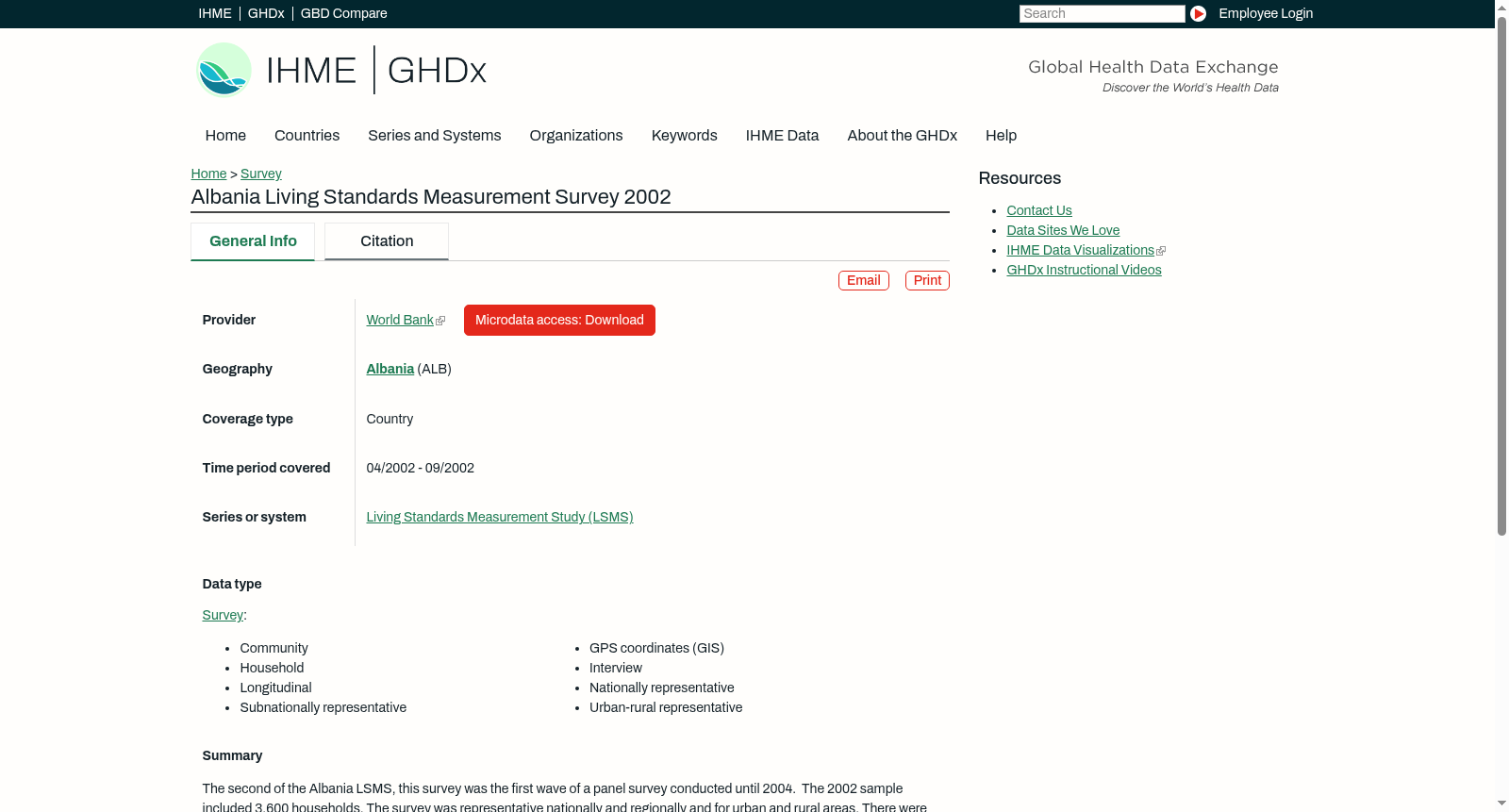Click the scrollbar up arrow
Image resolution: width=1509 pixels, height=812 pixels.
click(1501, 8)
